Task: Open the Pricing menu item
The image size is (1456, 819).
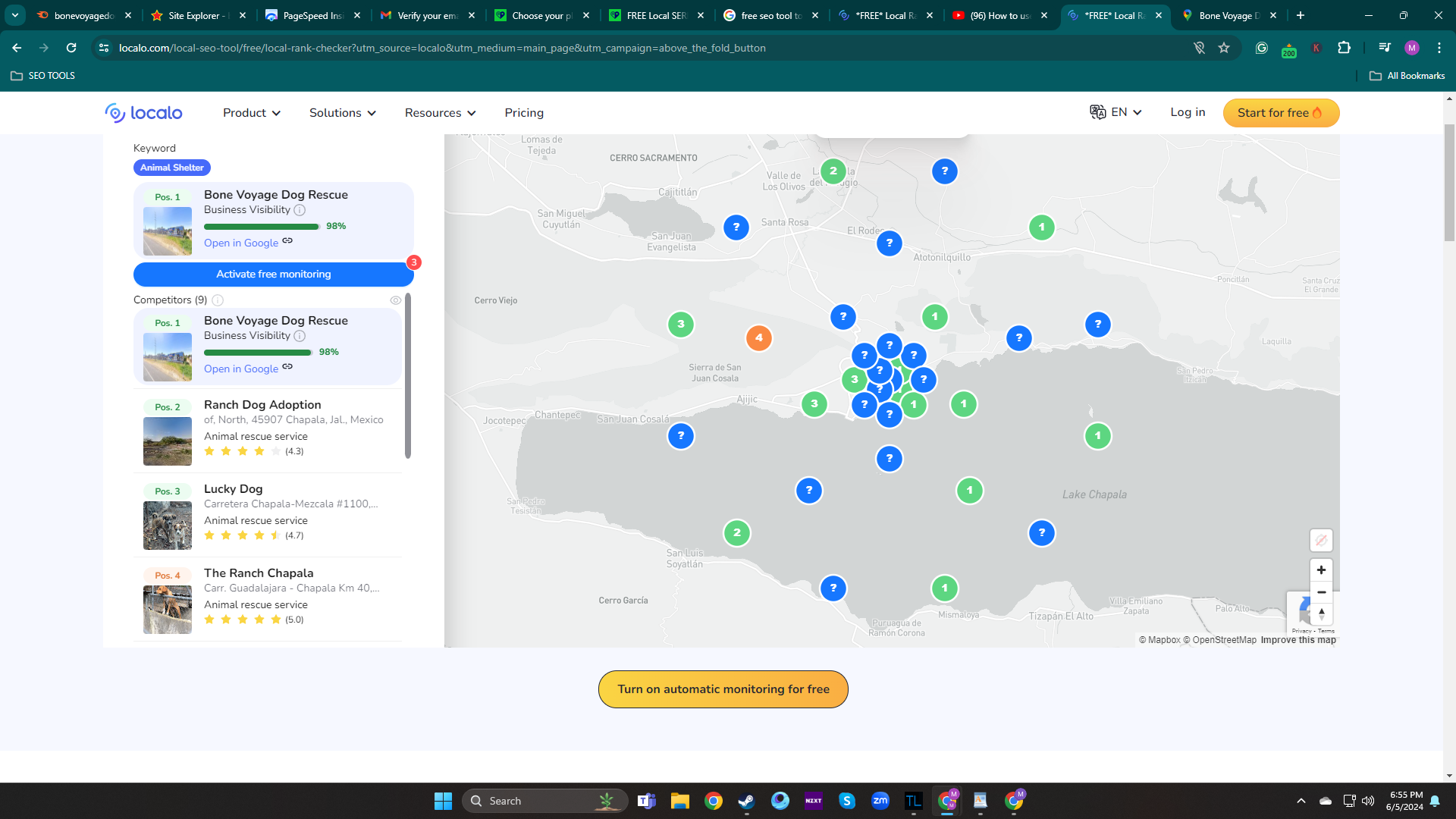Action: point(524,113)
